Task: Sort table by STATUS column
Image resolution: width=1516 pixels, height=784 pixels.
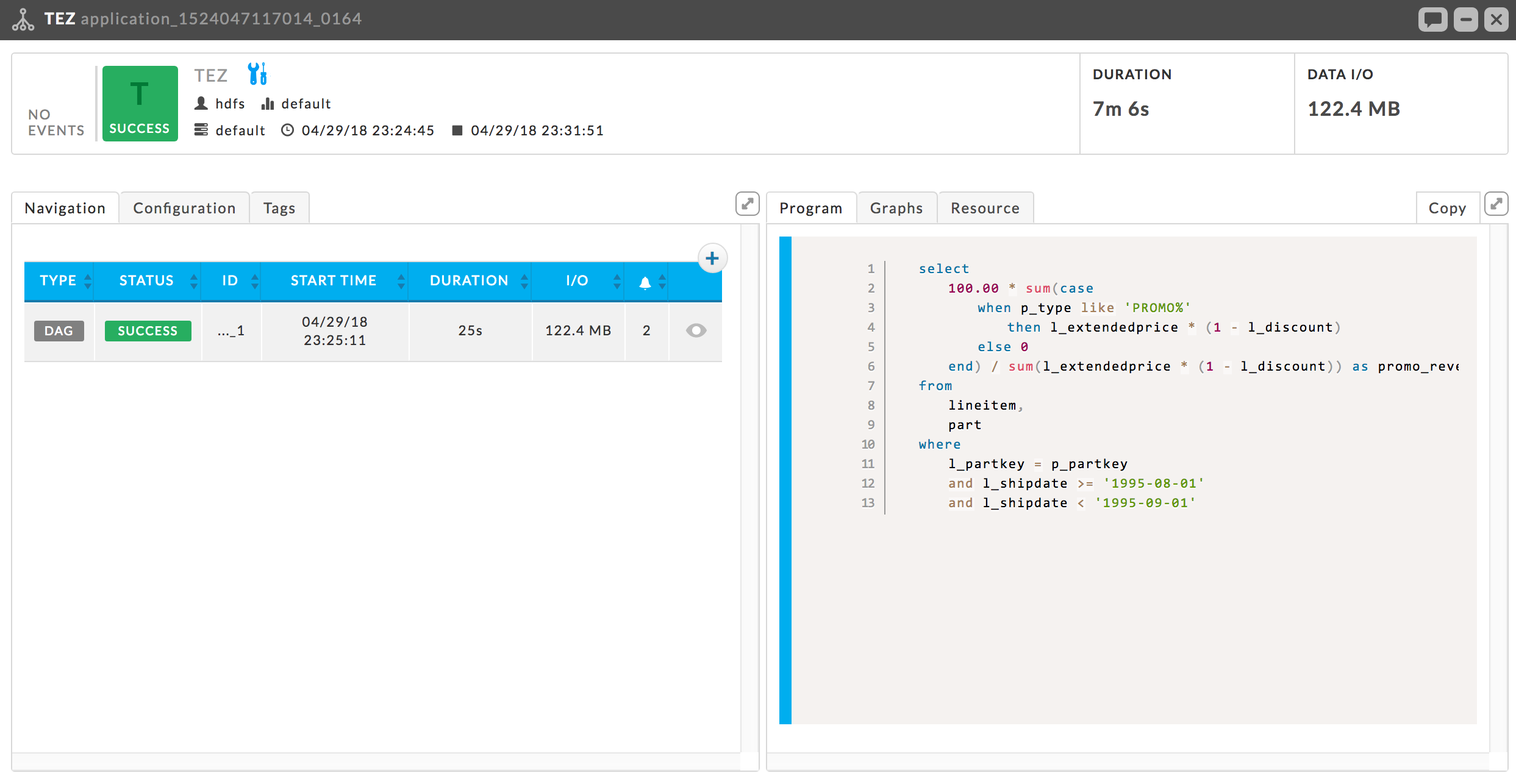Action: coord(147,281)
